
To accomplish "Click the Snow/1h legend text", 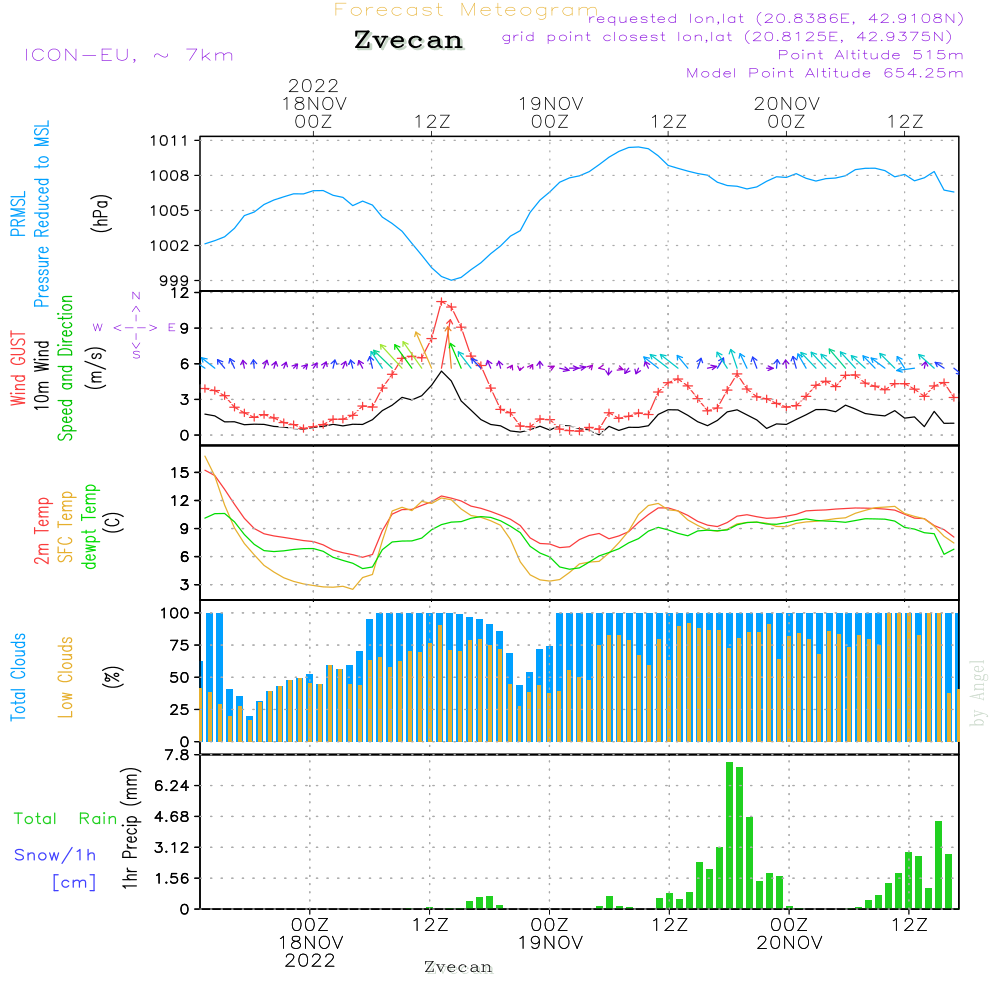I will point(56,854).
